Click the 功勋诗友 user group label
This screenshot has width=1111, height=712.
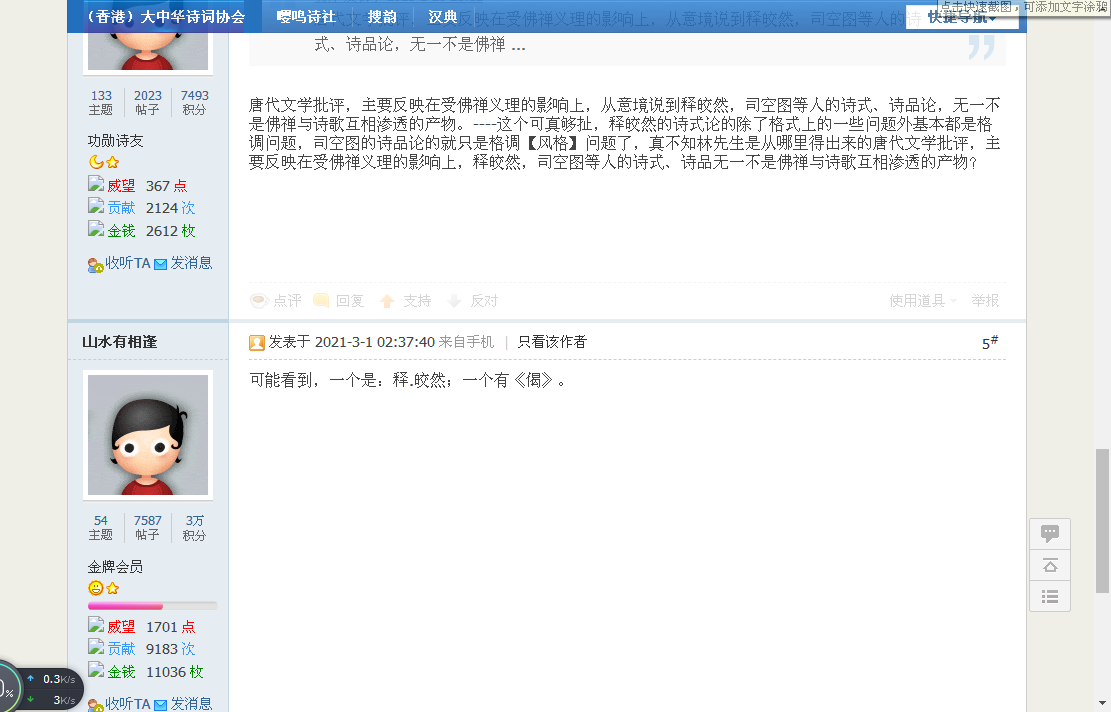coord(115,141)
